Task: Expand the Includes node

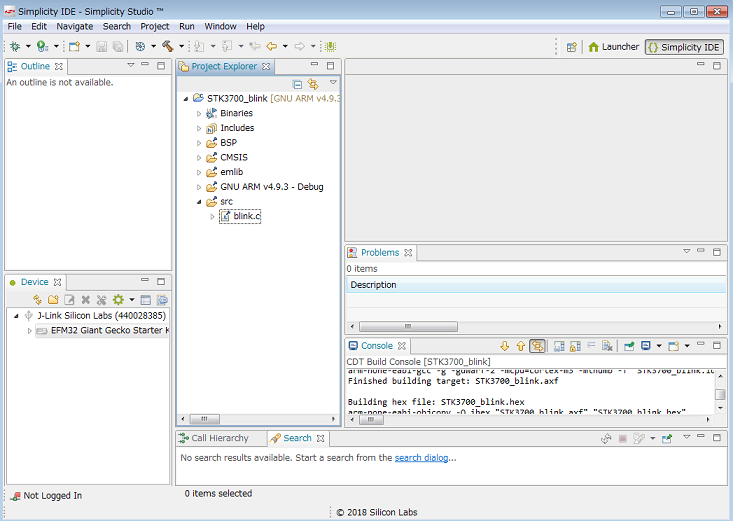Action: (199, 128)
